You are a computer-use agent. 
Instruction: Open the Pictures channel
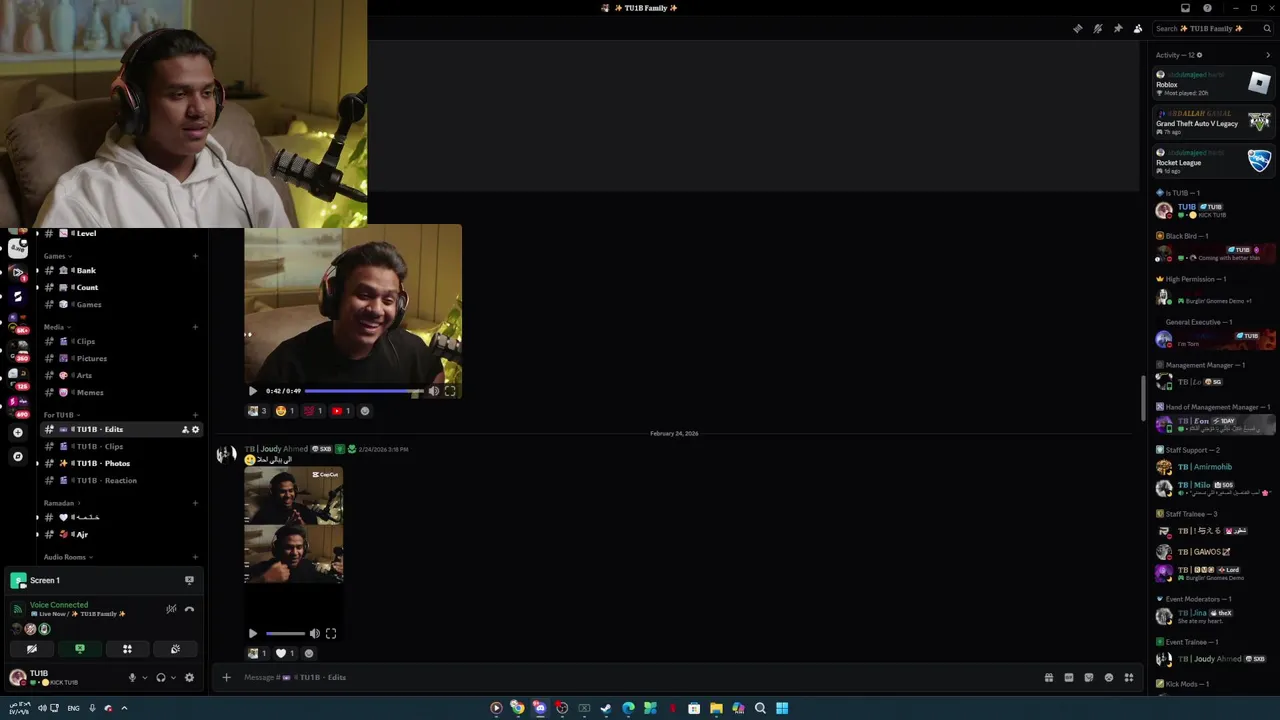[120, 358]
